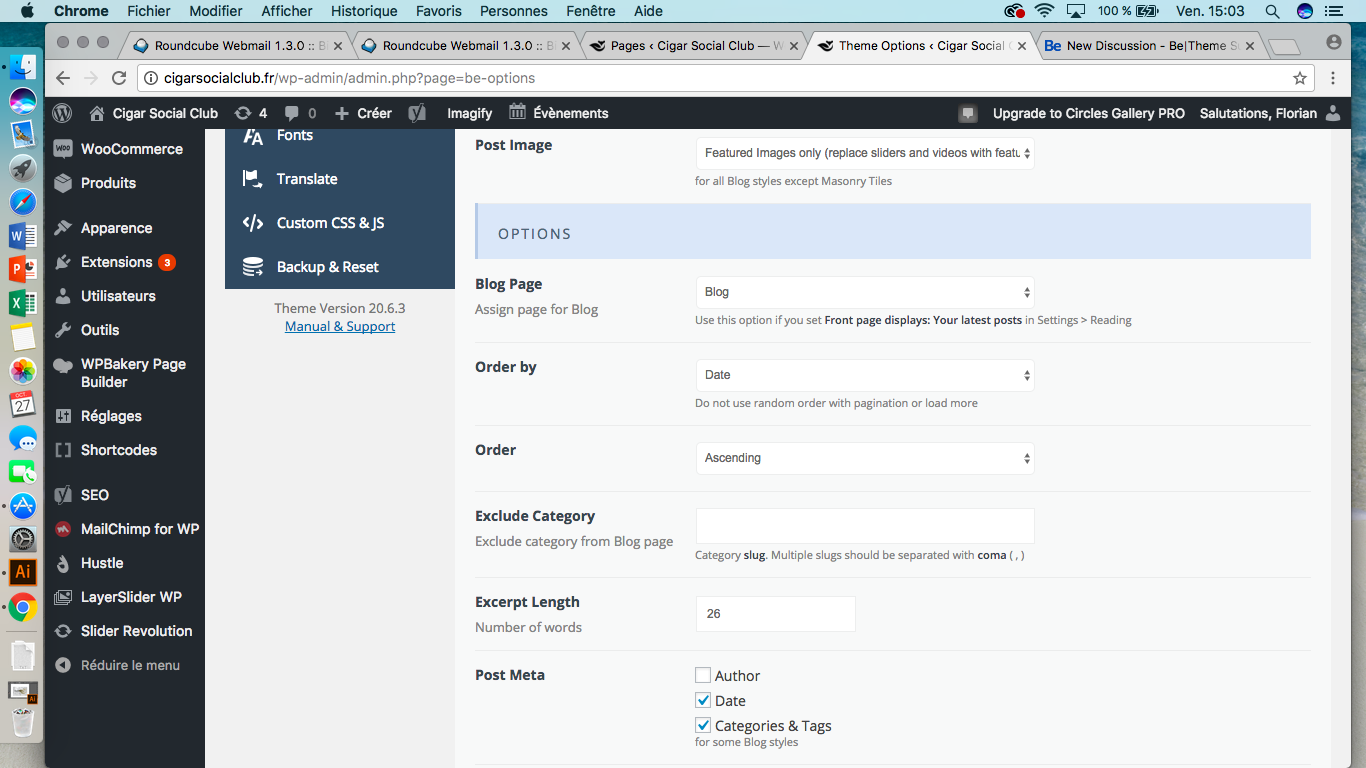Click the WordPress logo in admin bar
The image size is (1366, 768).
(63, 113)
